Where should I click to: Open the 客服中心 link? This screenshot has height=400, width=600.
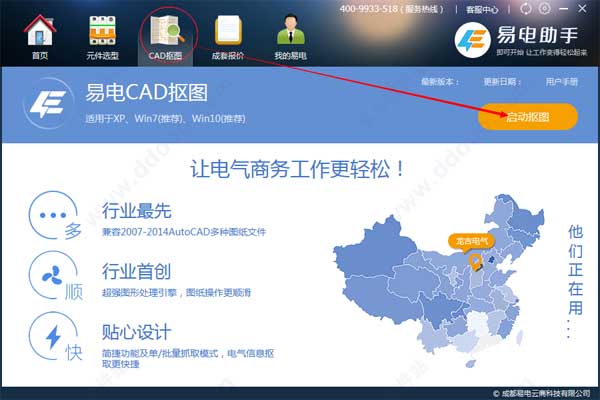coord(482,9)
